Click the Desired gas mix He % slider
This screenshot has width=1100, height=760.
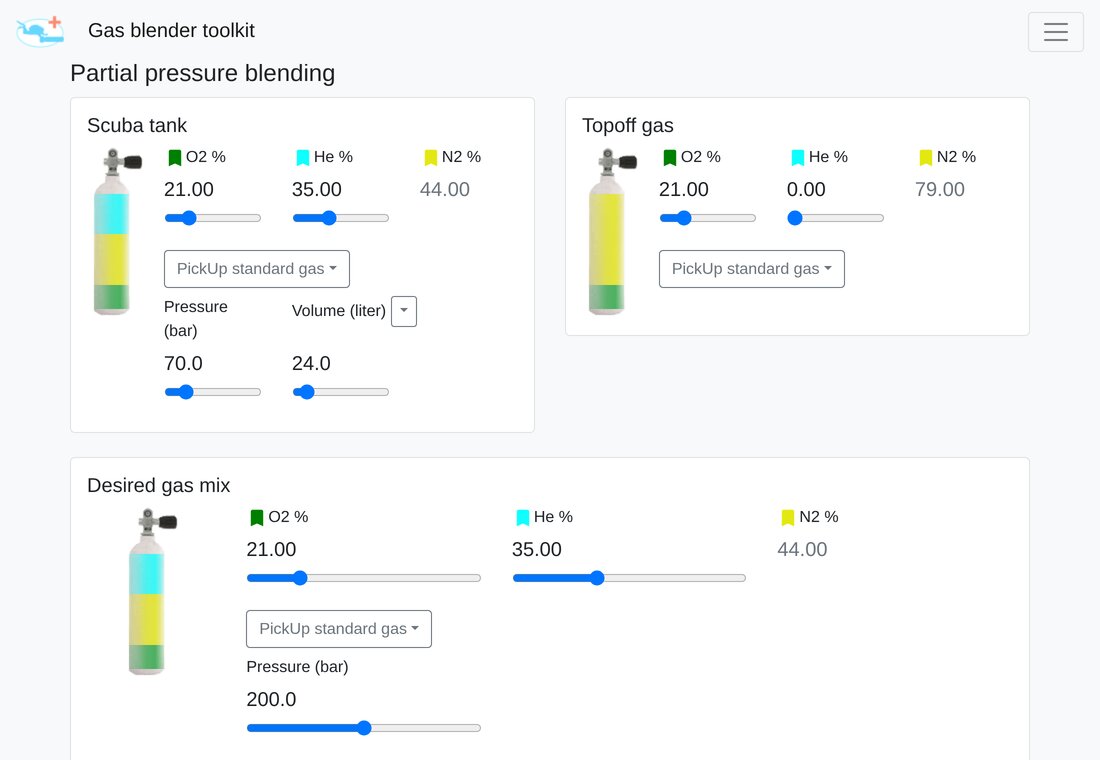629,578
